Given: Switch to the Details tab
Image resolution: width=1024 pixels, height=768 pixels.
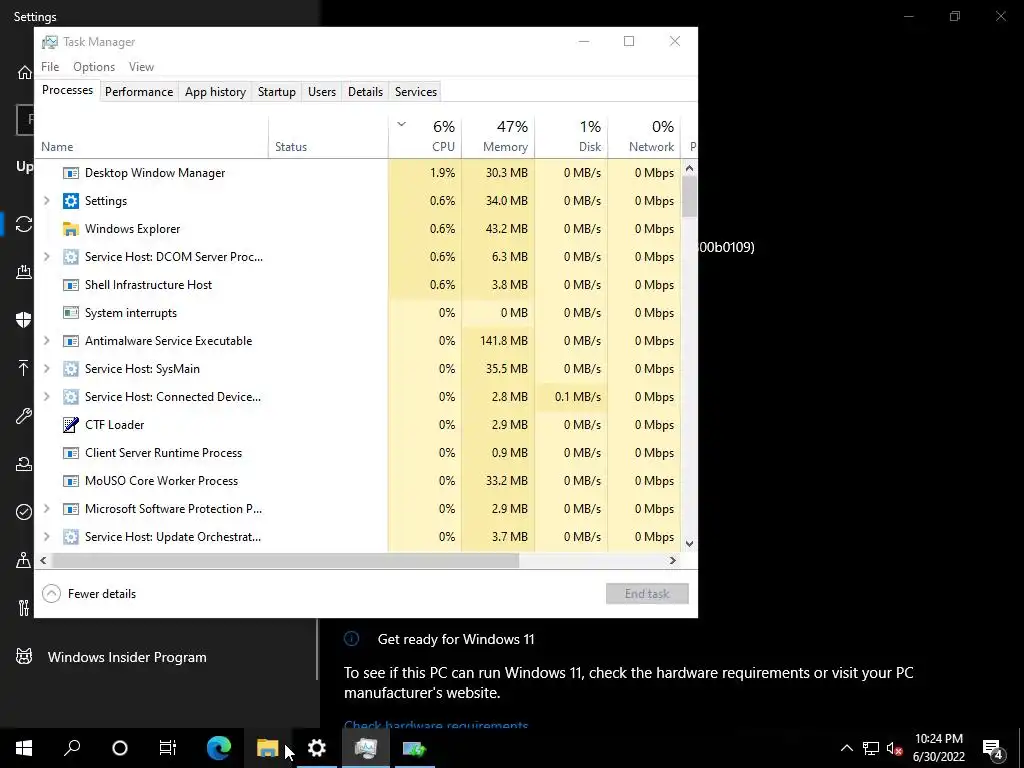Looking at the screenshot, I should click(365, 92).
